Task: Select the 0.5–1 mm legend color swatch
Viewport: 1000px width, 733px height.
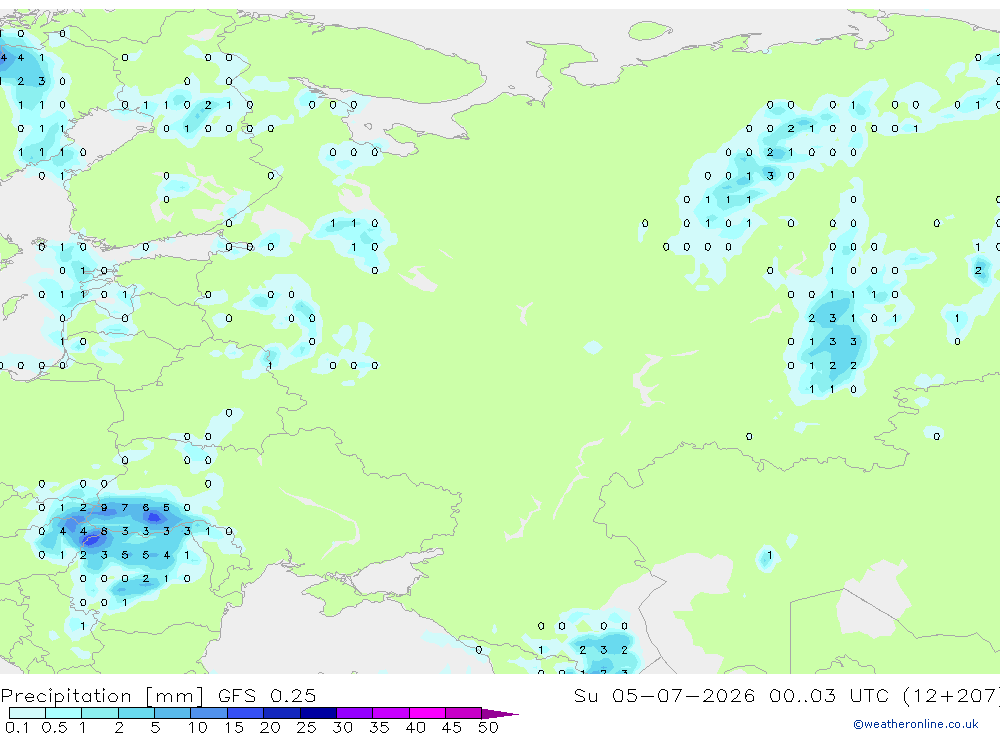Action: [x=64, y=713]
